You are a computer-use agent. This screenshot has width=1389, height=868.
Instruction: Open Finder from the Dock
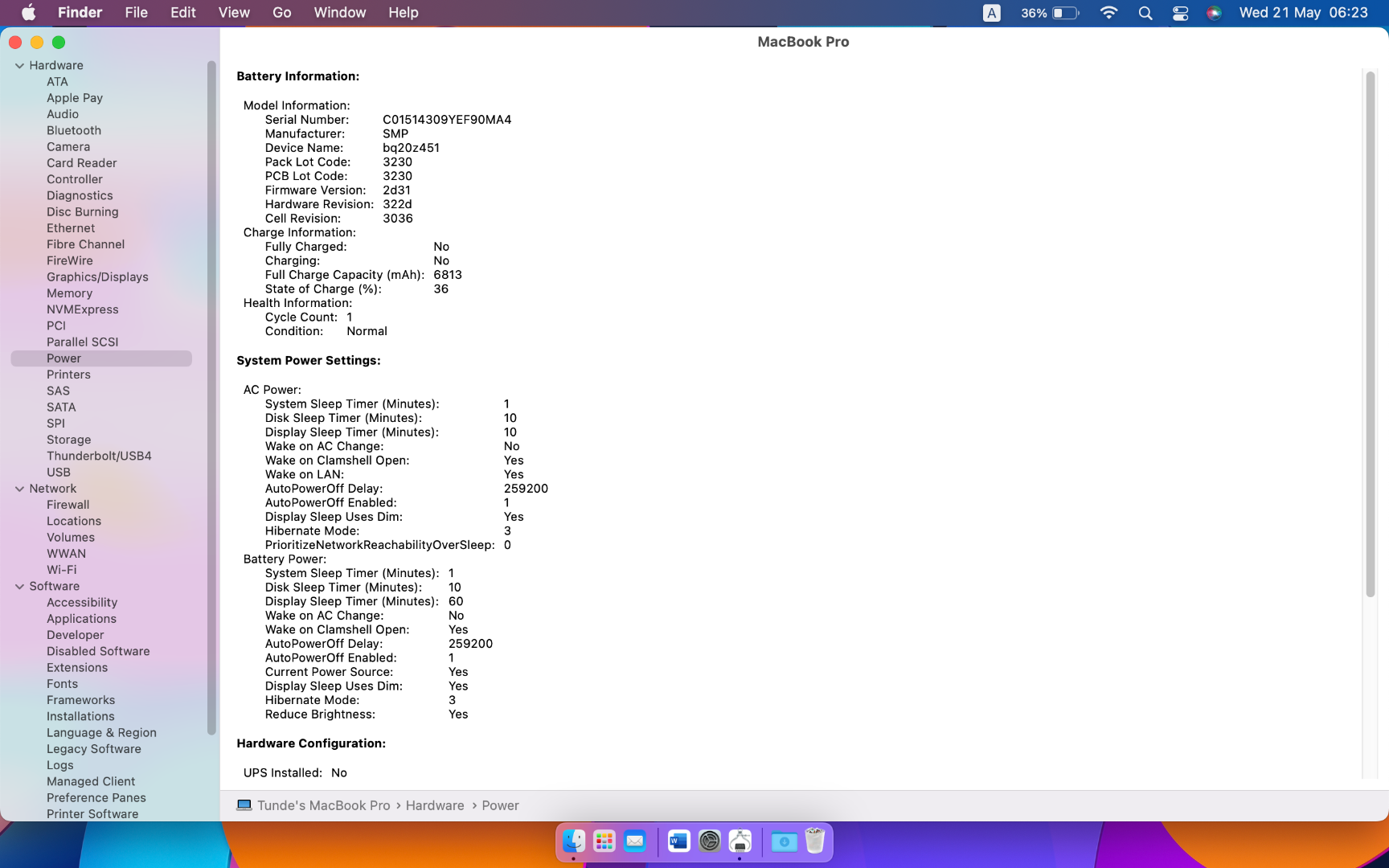click(x=573, y=841)
